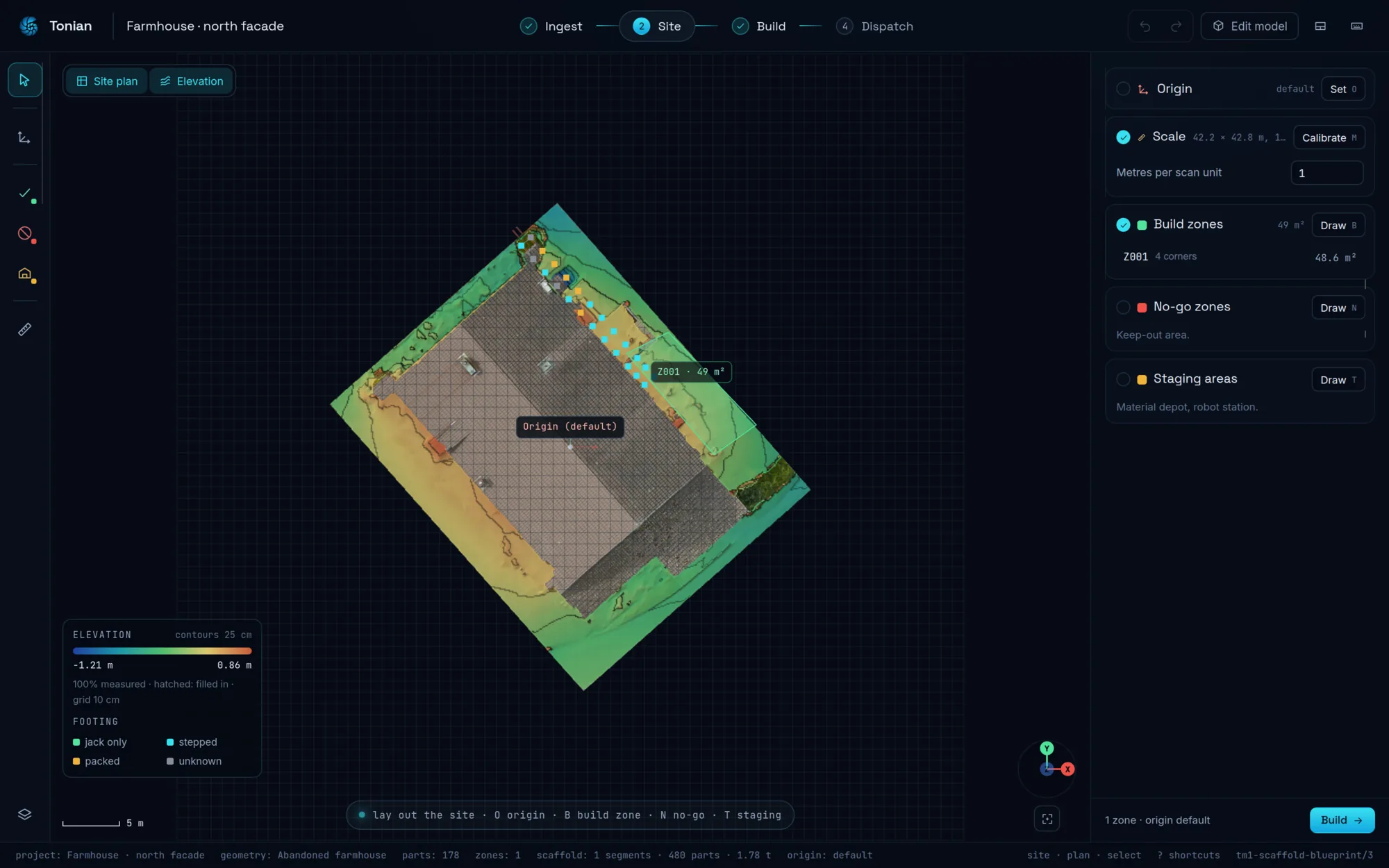Choose the build zone checkmark tool
This screenshot has height=868, width=1389.
[x=25, y=193]
